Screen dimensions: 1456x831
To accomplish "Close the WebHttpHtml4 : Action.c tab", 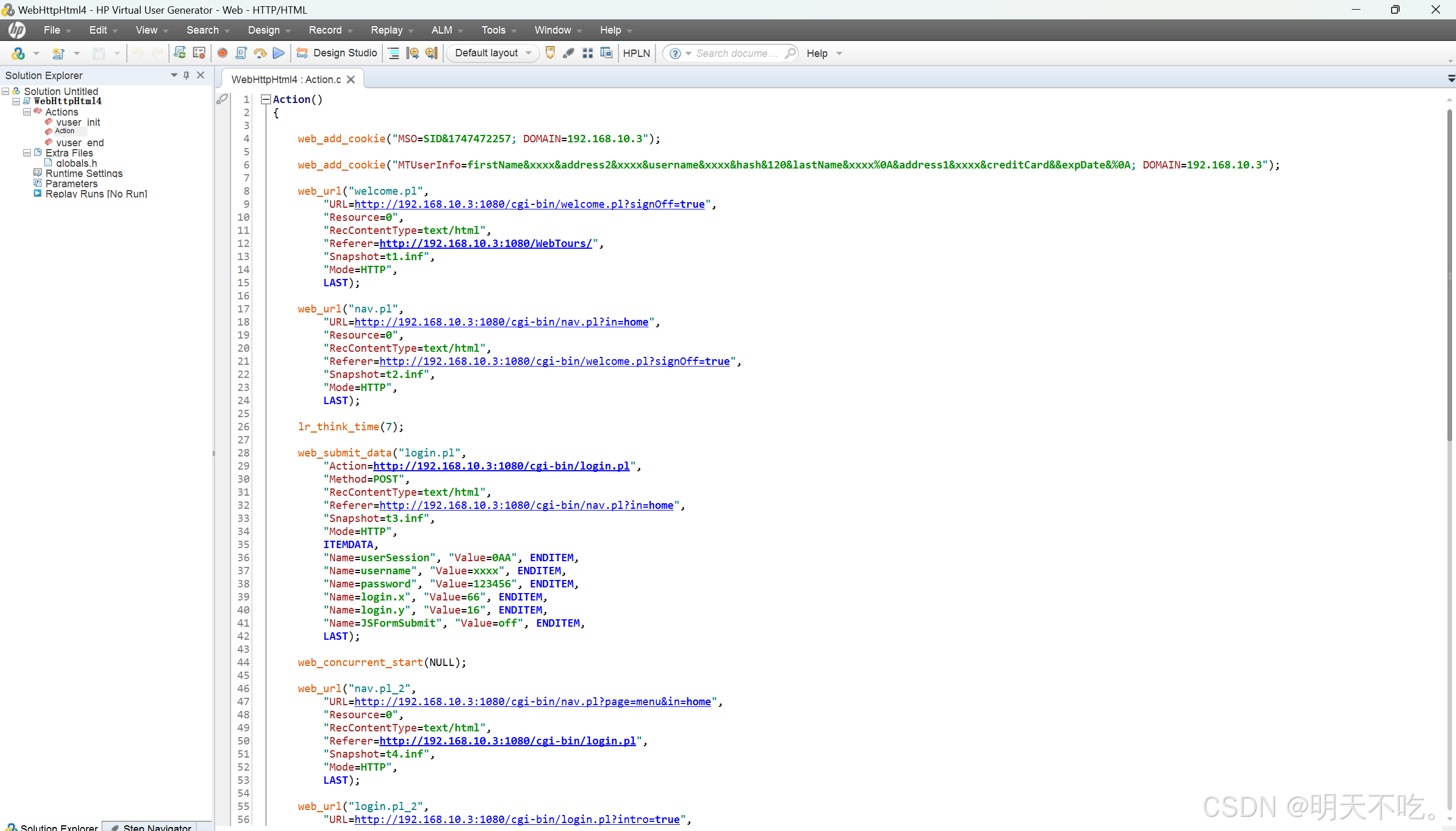I will [x=351, y=79].
